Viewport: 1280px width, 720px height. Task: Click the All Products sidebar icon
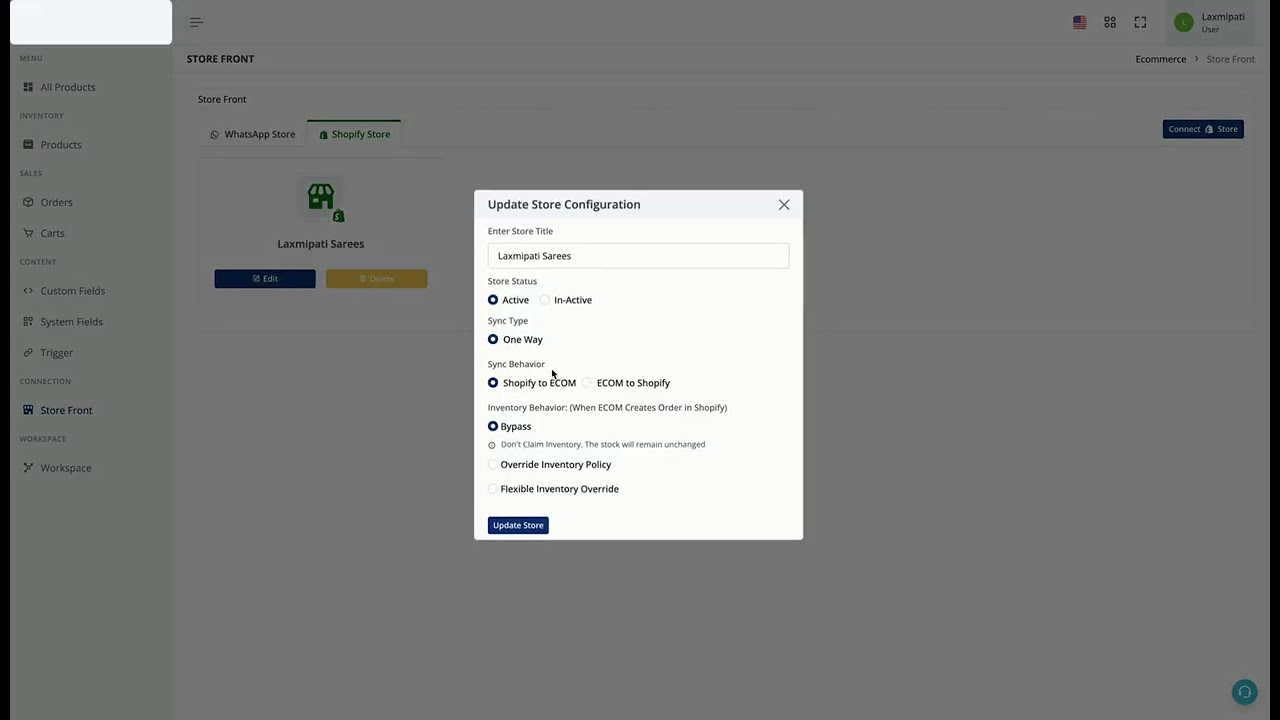(x=28, y=87)
